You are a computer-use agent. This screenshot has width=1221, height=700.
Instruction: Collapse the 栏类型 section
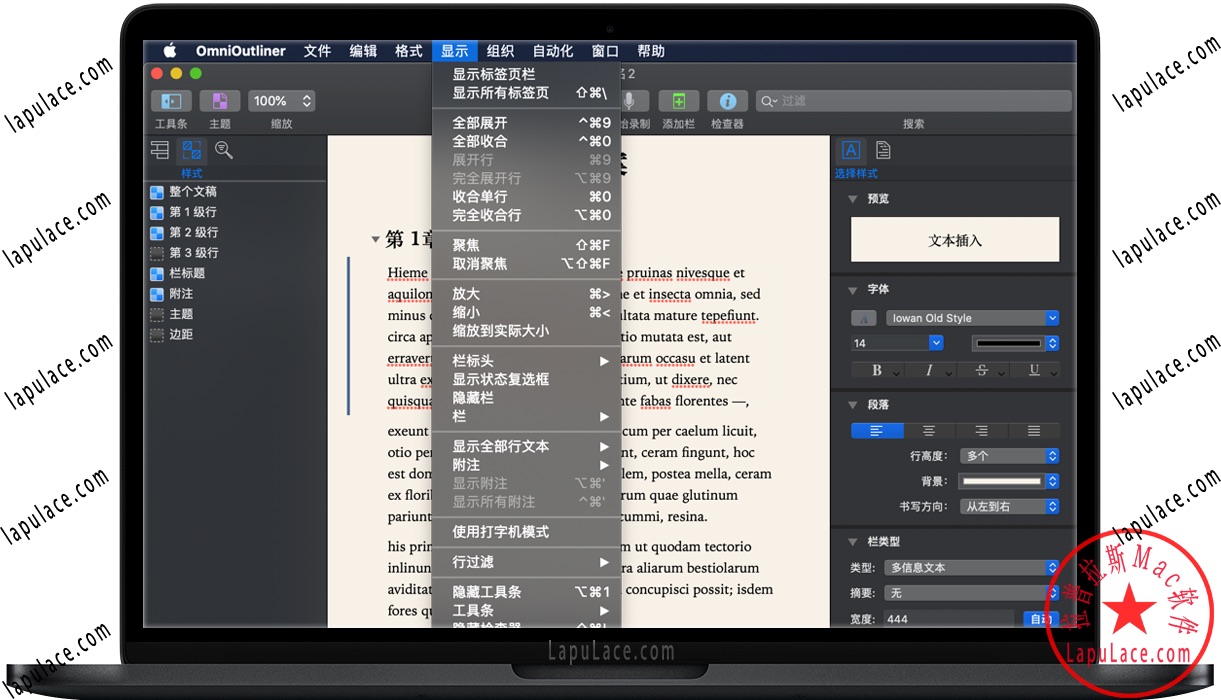tap(853, 542)
